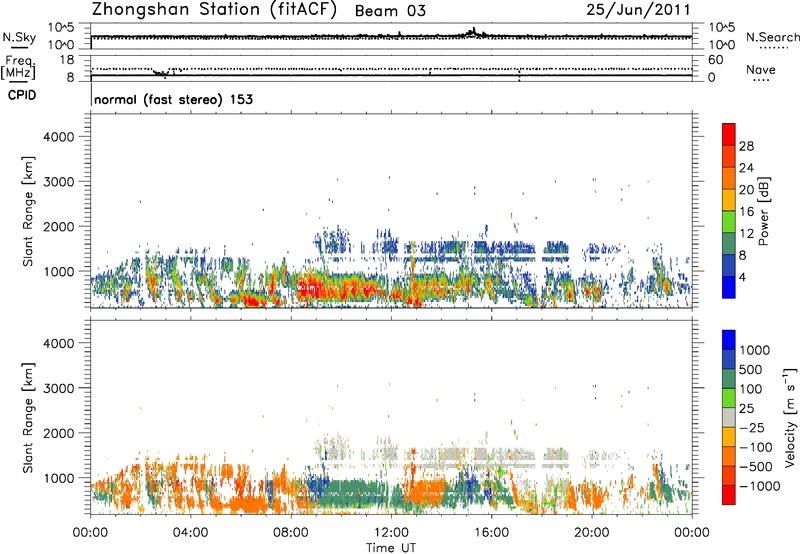Click the red bottom of Velocity colorbar
Image resolution: width=800 pixels, height=554 pixels.
[x=729, y=495]
